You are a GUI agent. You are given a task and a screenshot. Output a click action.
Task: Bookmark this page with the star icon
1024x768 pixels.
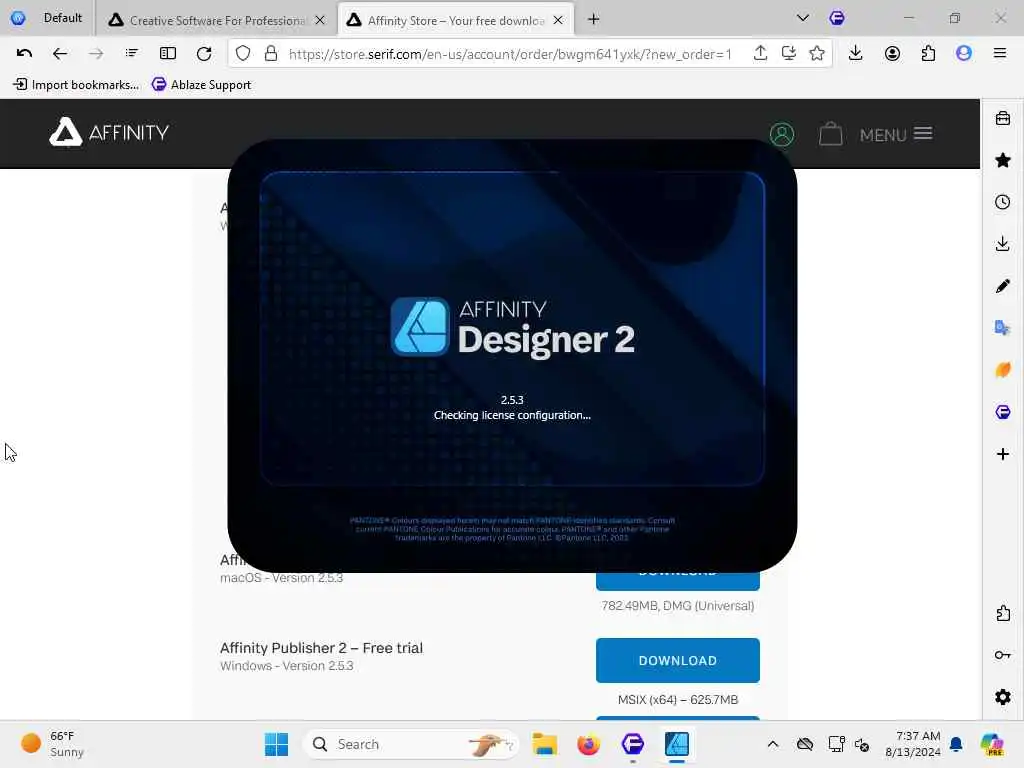click(816, 54)
